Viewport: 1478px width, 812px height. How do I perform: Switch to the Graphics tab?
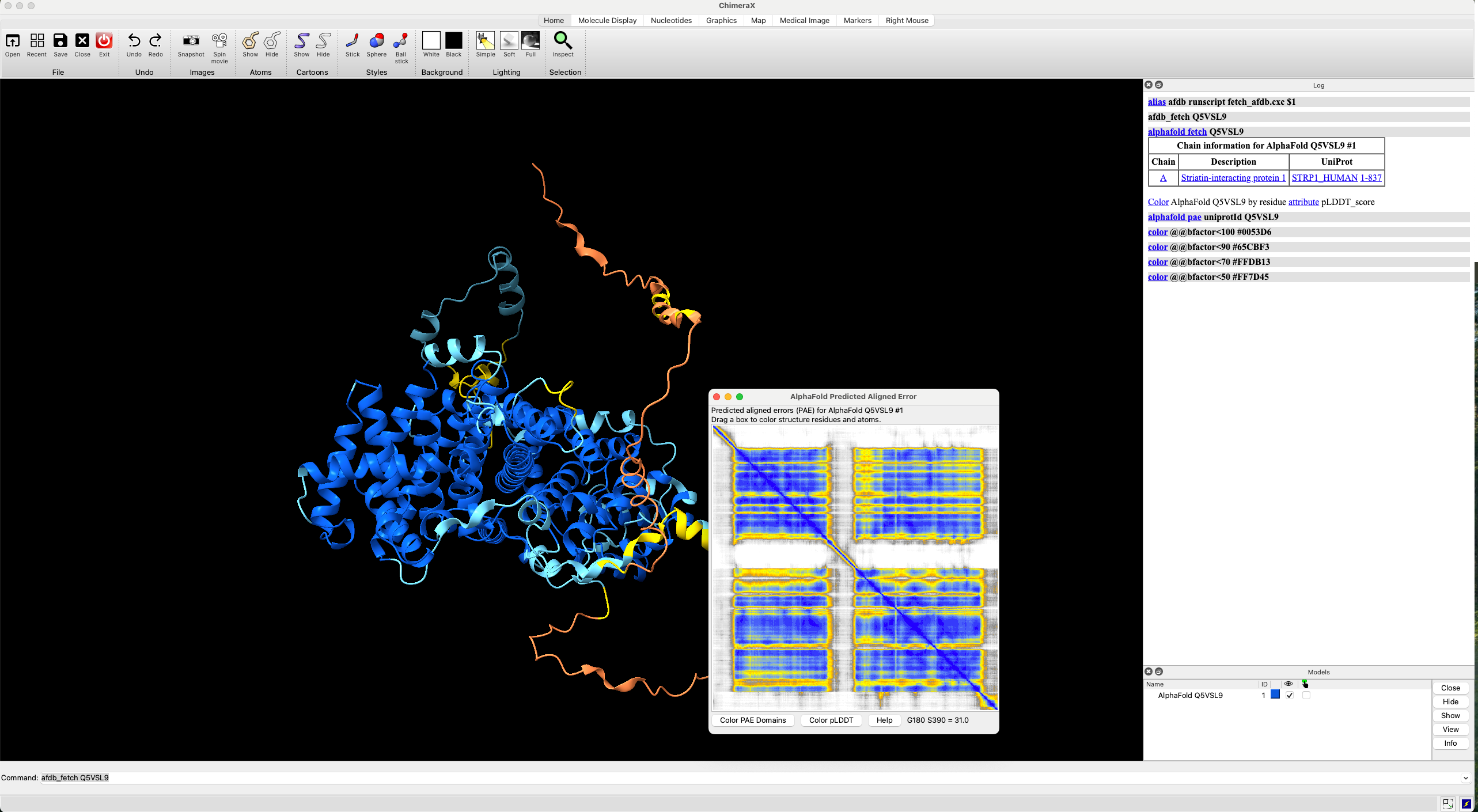tap(721, 20)
